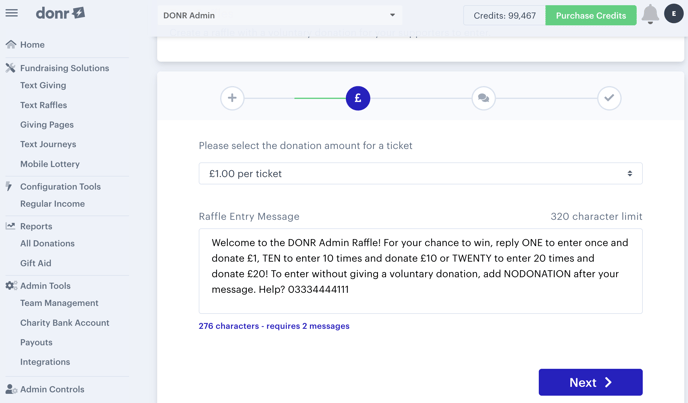The image size is (688, 403).
Task: Go to Home in sidebar
Action: 32,45
